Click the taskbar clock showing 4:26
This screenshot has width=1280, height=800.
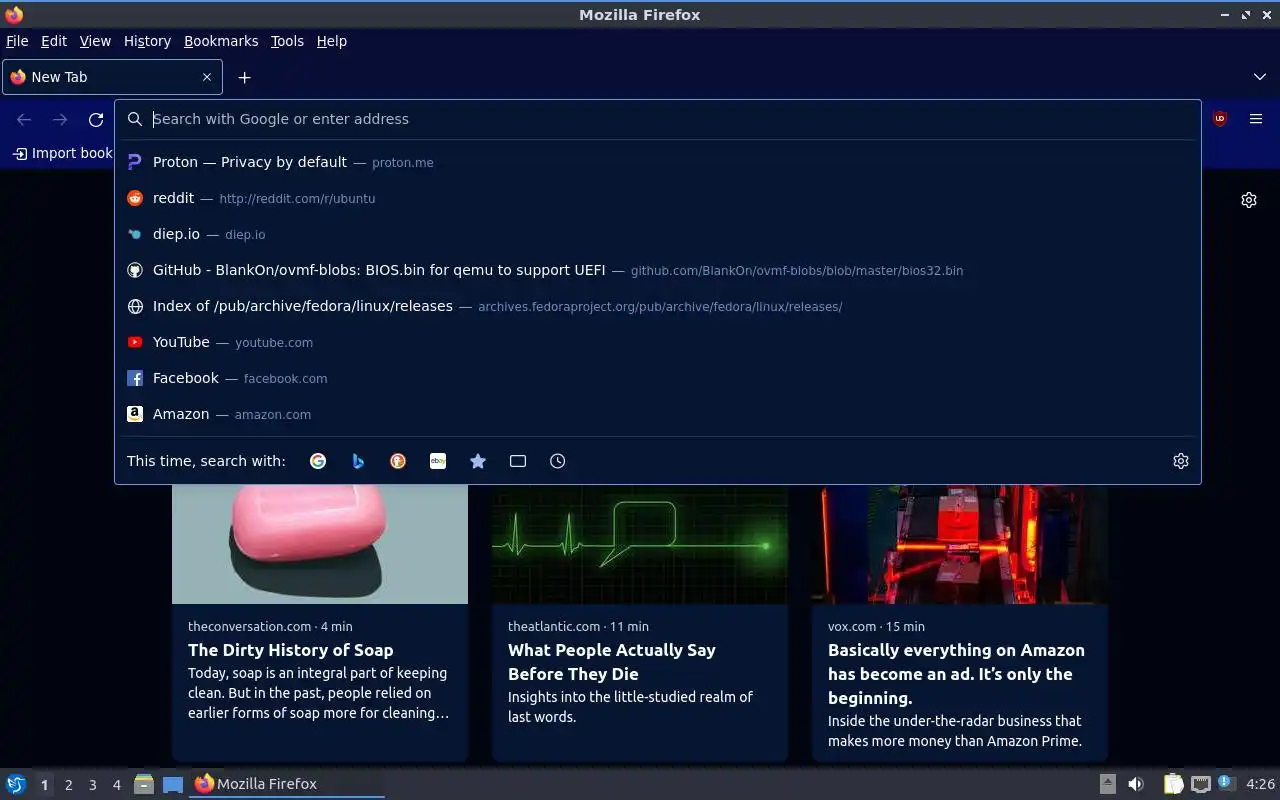(1261, 784)
